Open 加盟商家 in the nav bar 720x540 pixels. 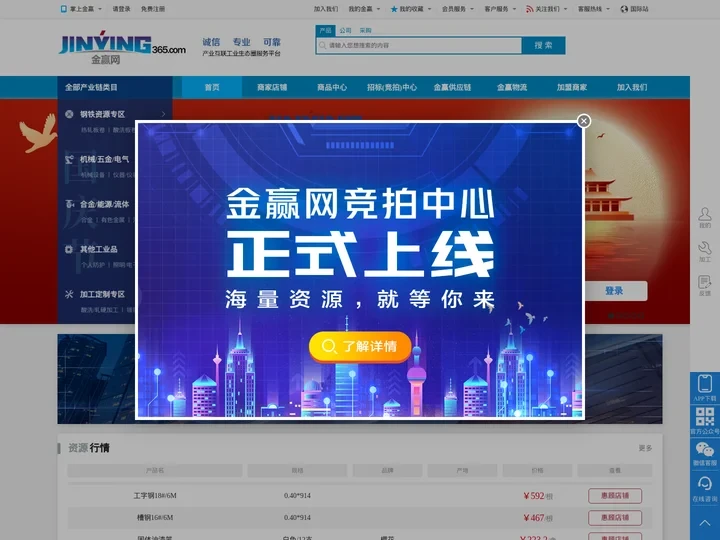tap(572, 87)
